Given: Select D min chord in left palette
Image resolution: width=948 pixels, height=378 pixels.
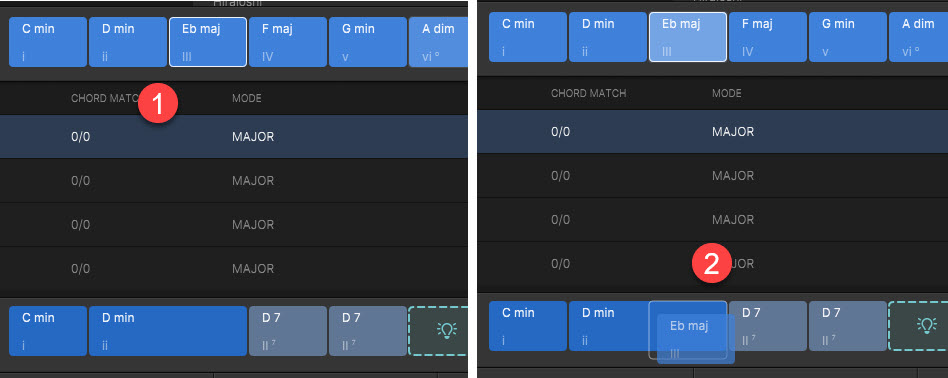Looking at the screenshot, I should click(x=128, y=42).
